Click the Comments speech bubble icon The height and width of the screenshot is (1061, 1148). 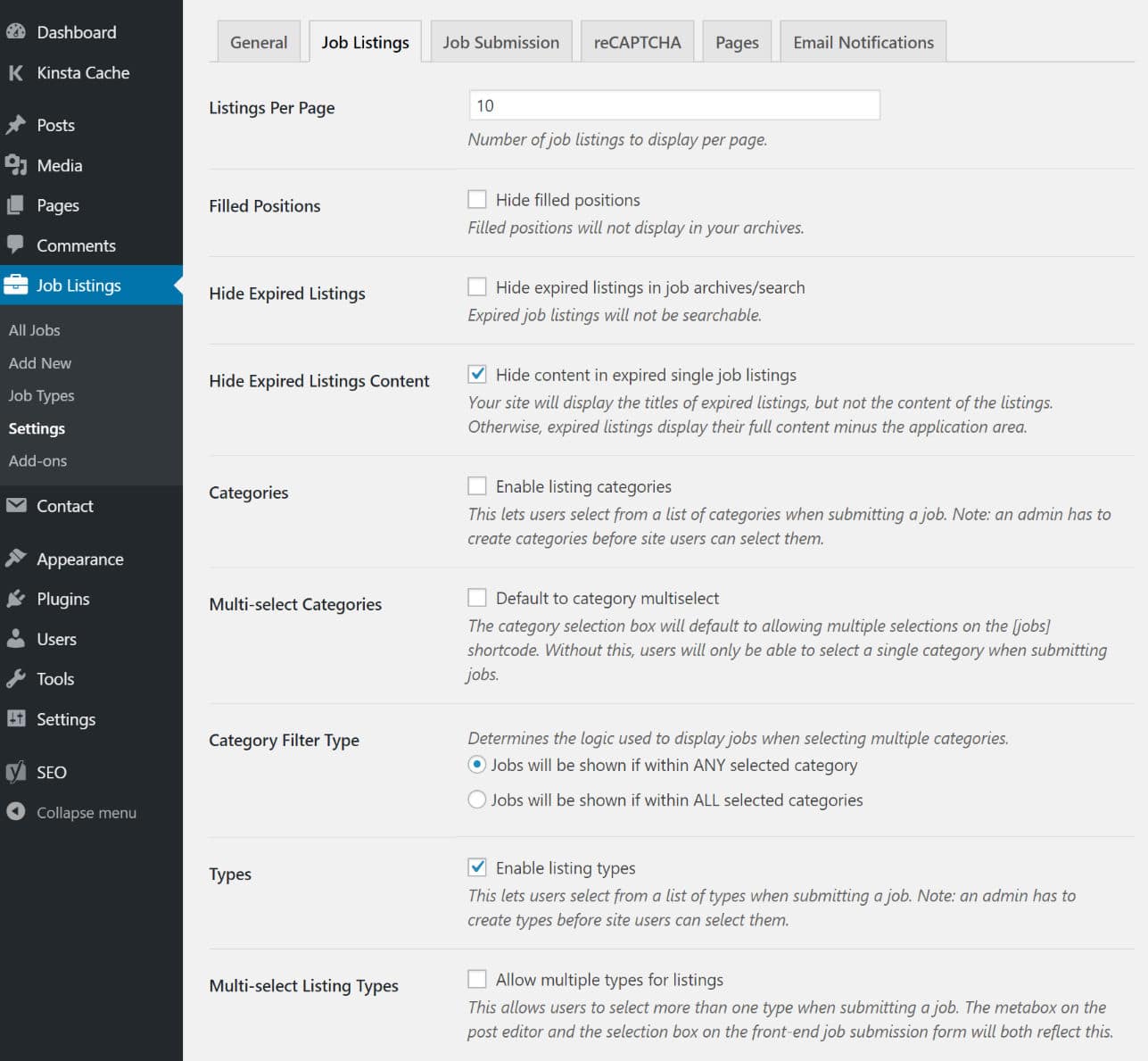16,245
